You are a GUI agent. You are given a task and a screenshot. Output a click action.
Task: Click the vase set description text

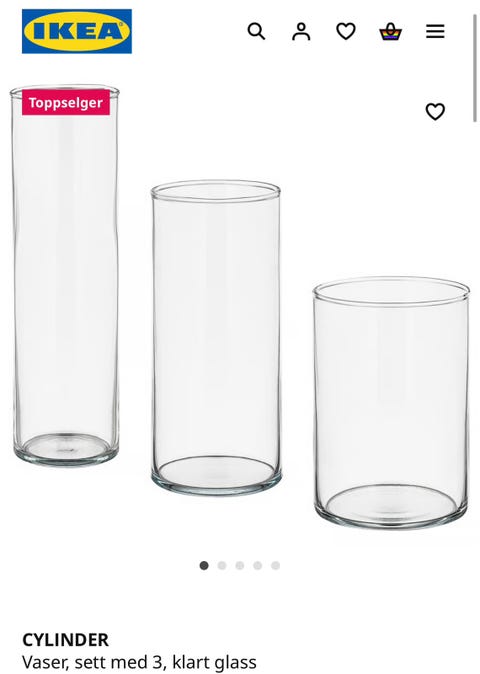139,662
